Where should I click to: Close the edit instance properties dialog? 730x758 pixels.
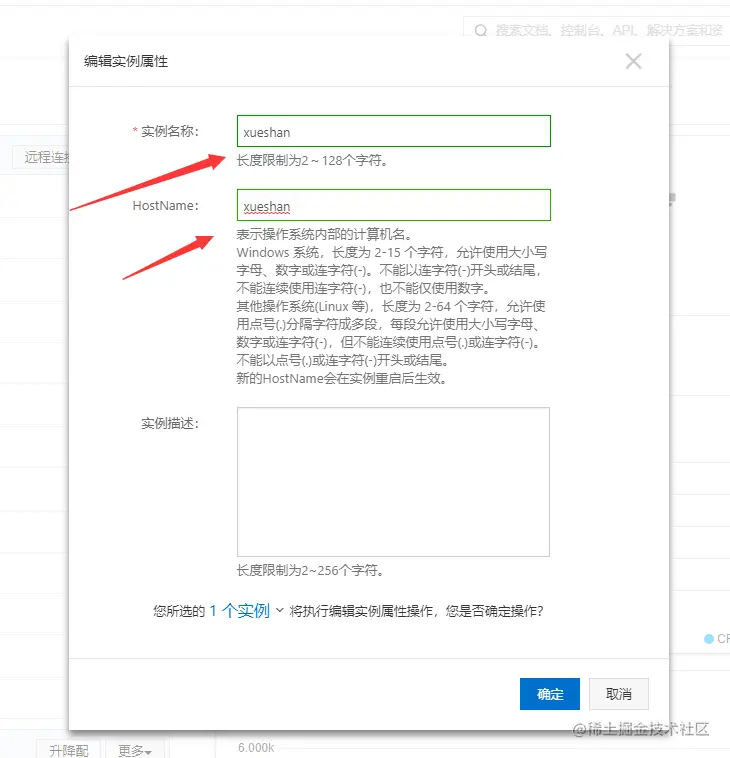click(633, 61)
